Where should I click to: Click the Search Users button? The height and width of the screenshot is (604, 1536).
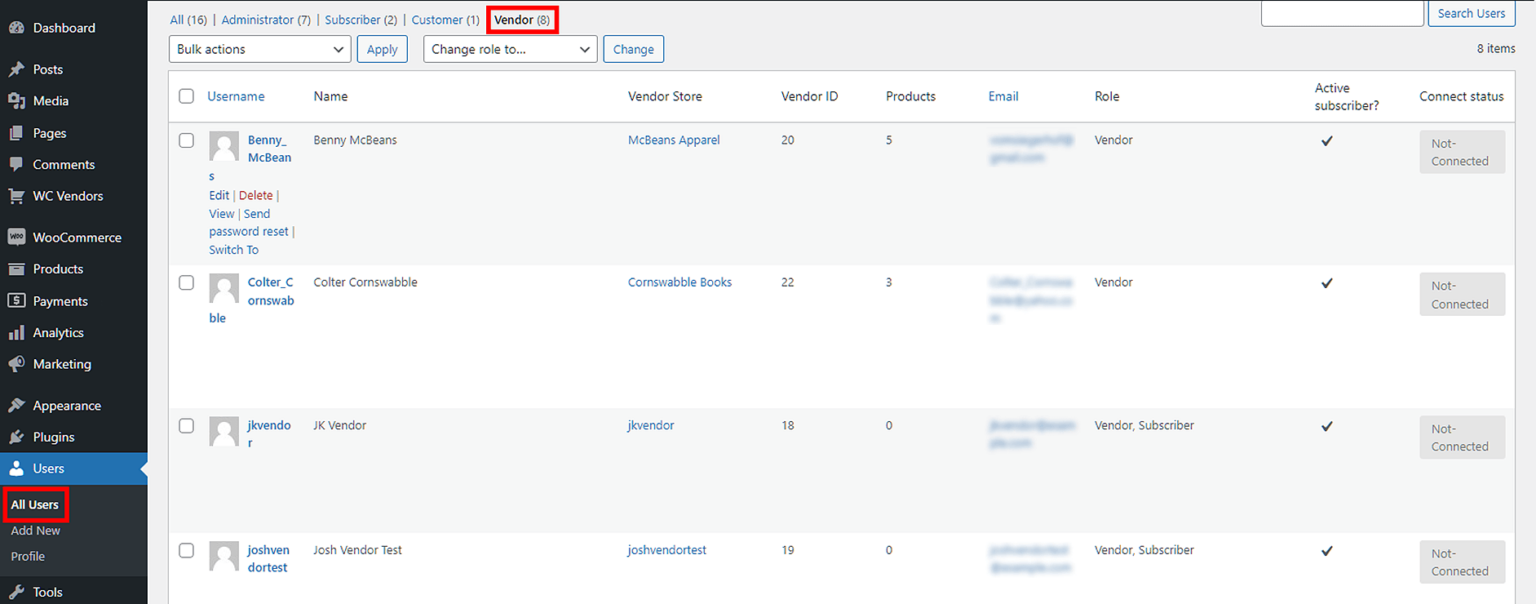[1471, 13]
